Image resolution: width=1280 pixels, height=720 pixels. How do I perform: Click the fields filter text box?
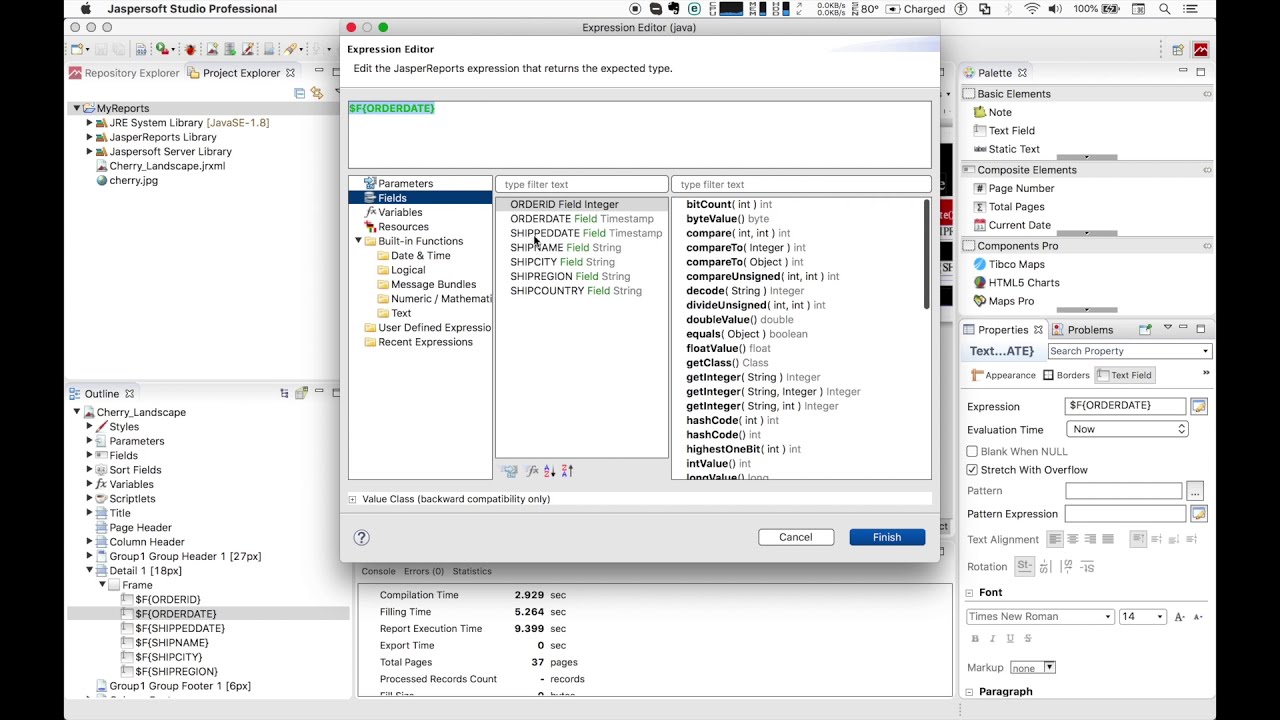pos(581,184)
